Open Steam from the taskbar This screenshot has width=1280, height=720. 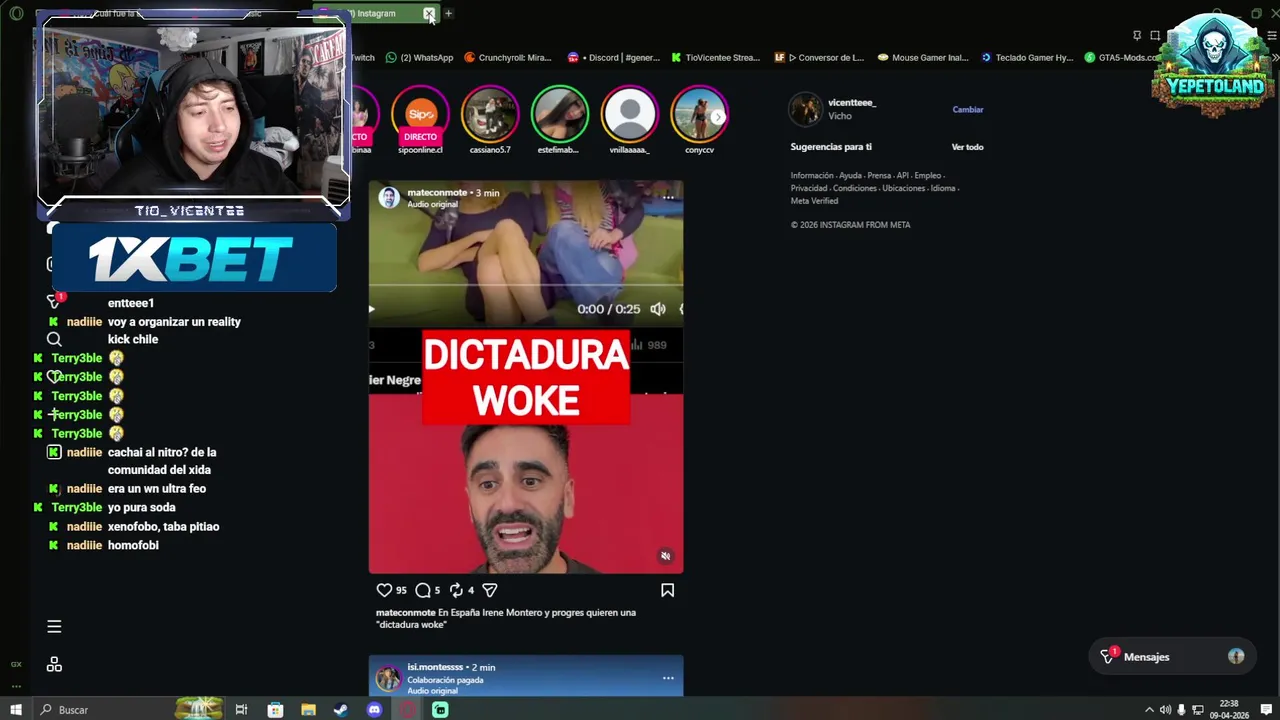pyautogui.click(x=341, y=709)
